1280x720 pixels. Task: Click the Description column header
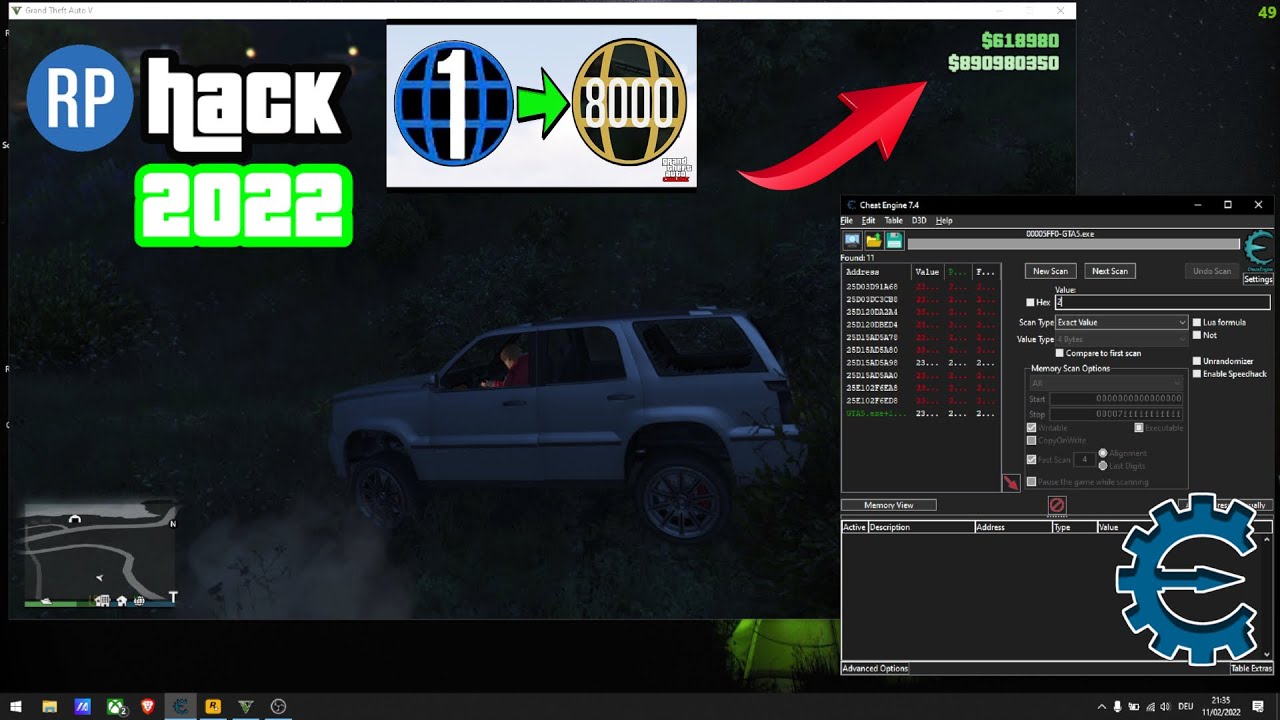(921, 527)
